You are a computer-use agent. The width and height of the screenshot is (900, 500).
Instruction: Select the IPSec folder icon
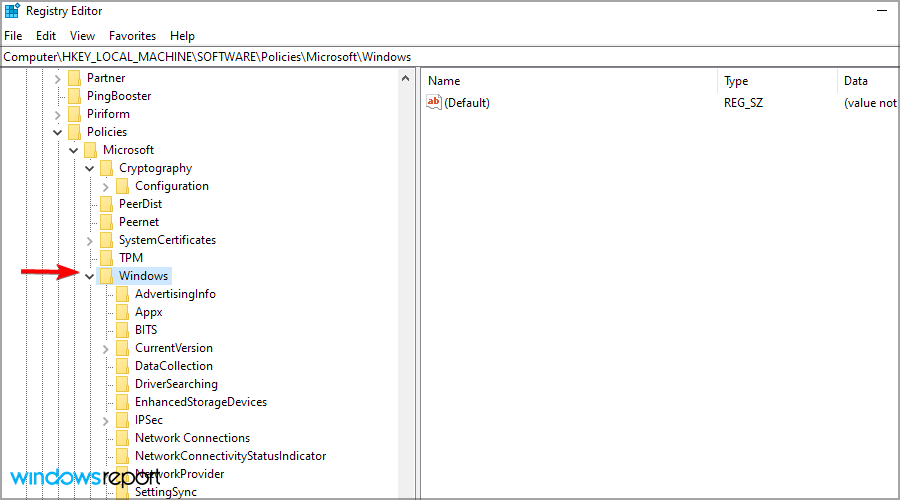pyautogui.click(x=123, y=420)
